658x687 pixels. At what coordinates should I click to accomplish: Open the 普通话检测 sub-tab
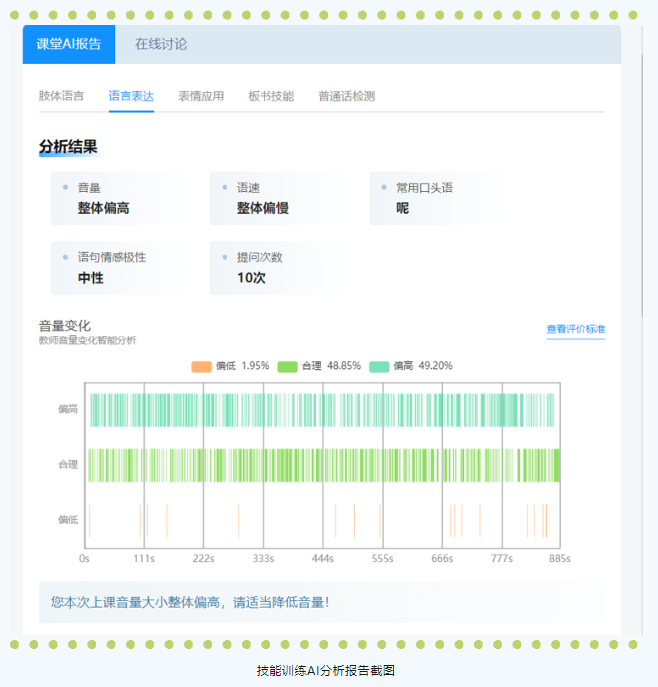point(346,96)
